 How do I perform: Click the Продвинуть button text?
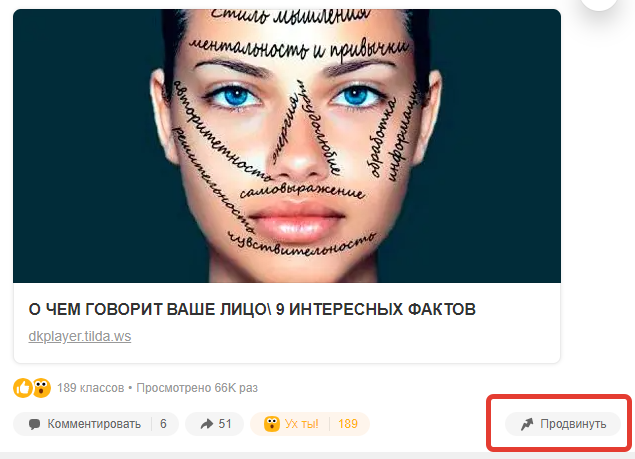(573, 424)
